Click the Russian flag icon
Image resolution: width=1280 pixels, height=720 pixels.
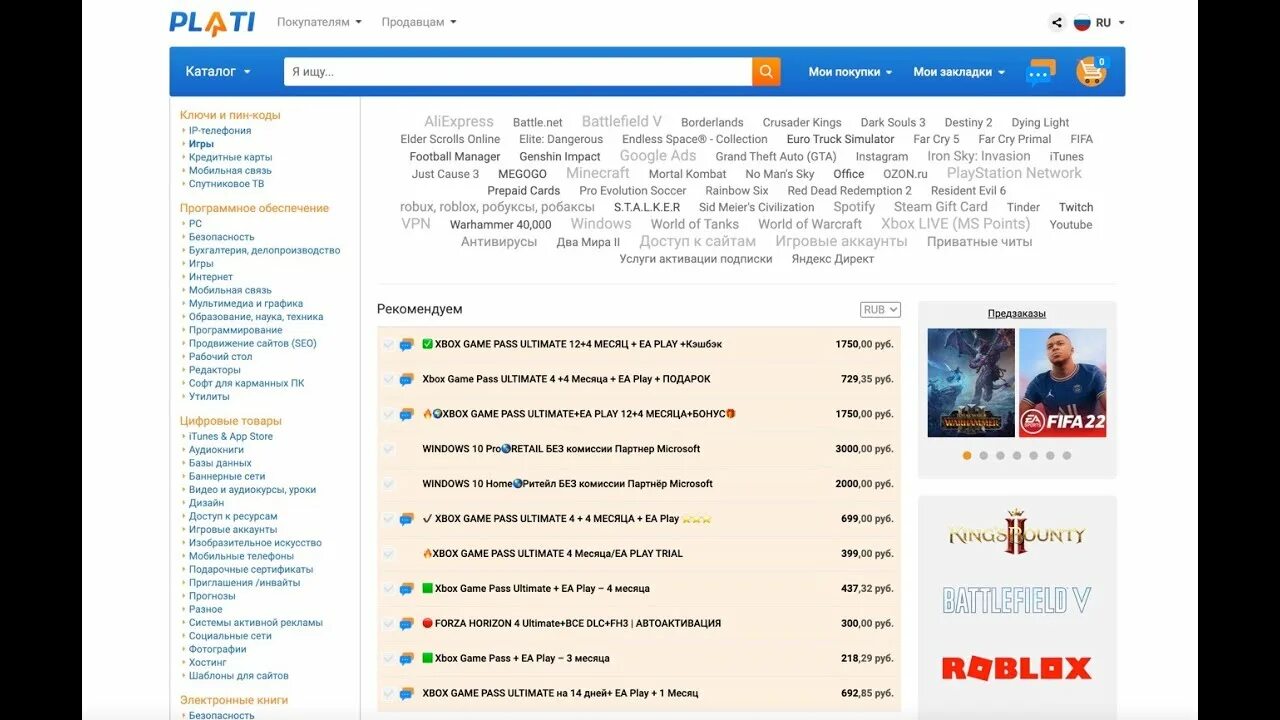(x=1082, y=22)
